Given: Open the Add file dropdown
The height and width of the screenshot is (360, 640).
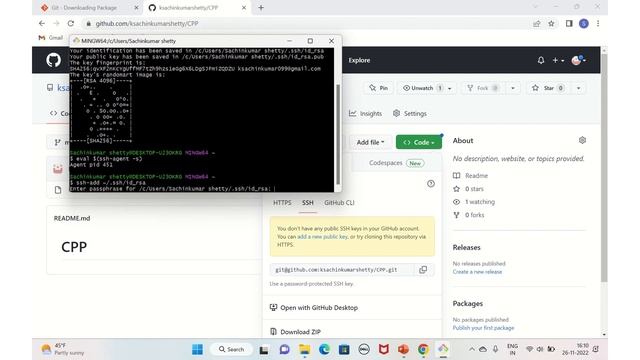Looking at the screenshot, I should pyautogui.click(x=371, y=142).
